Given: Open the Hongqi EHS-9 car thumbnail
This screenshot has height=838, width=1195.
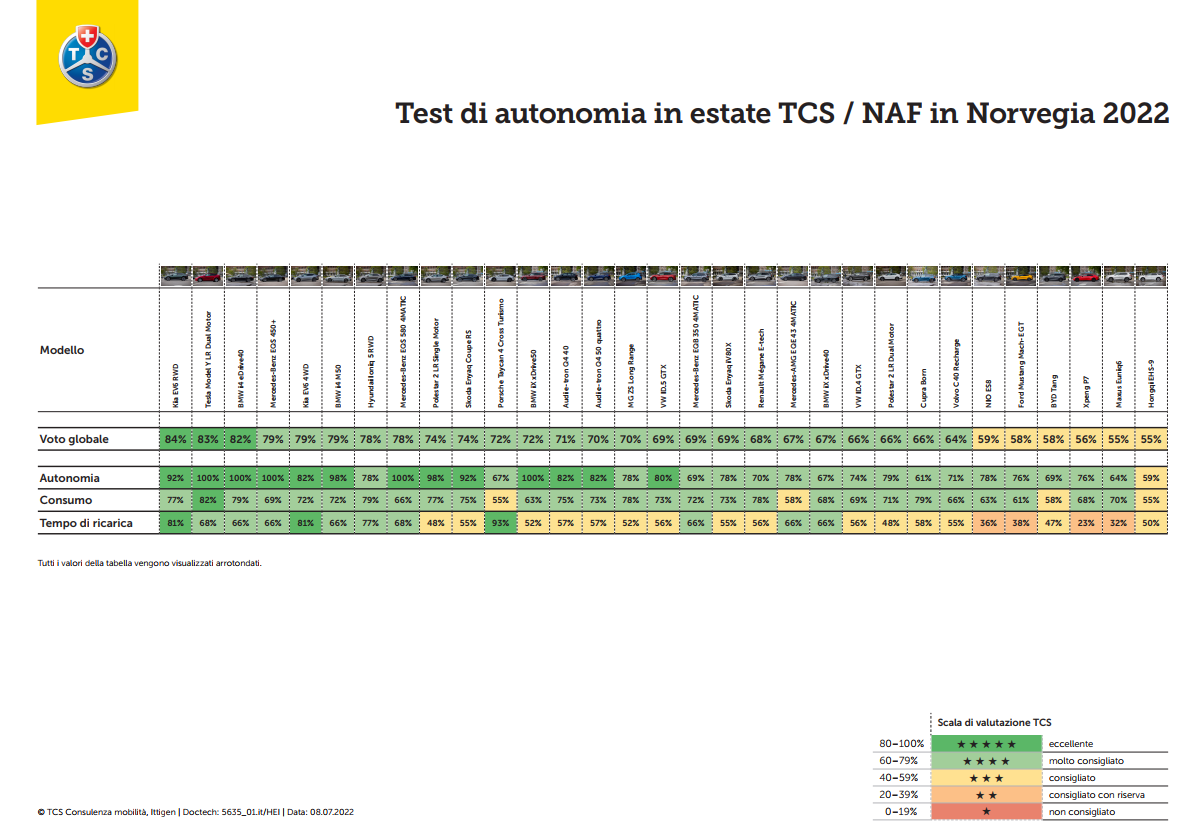Looking at the screenshot, I should tap(1151, 276).
